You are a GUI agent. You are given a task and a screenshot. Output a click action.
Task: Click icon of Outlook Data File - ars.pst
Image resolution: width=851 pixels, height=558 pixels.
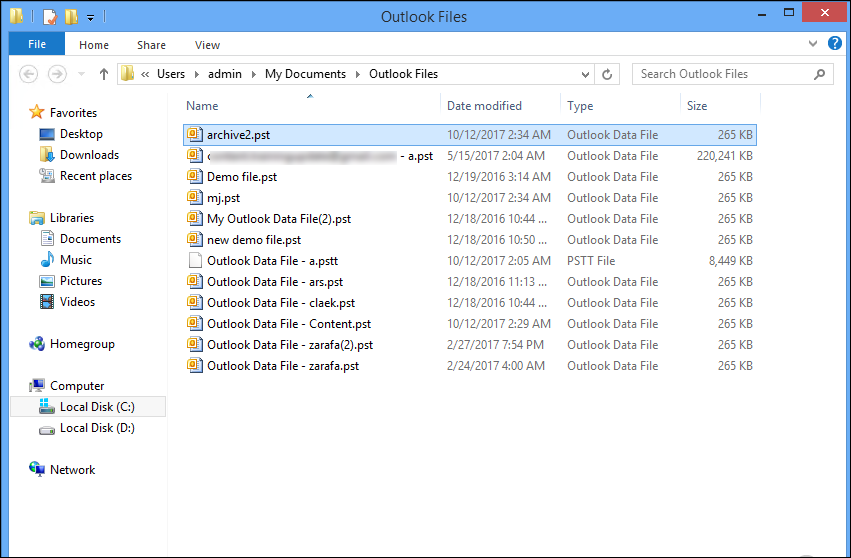tap(195, 282)
